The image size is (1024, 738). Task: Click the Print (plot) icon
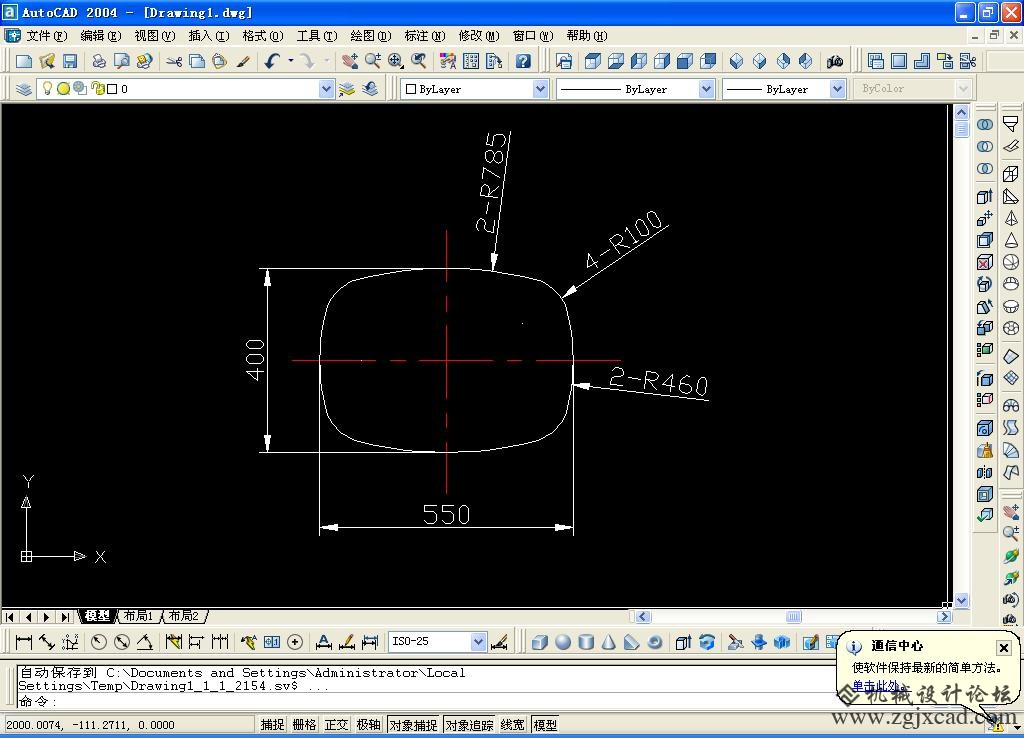(99, 61)
